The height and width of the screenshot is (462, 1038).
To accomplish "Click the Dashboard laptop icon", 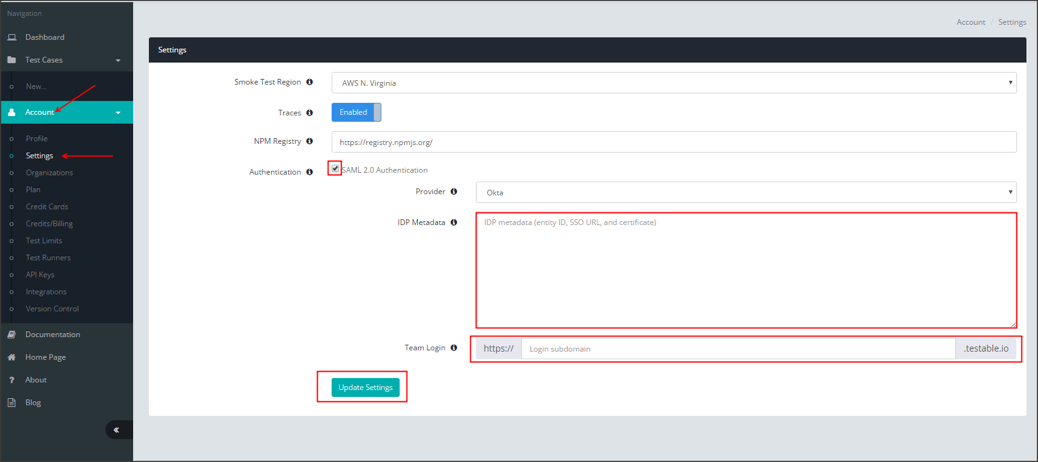I will pyautogui.click(x=12, y=37).
